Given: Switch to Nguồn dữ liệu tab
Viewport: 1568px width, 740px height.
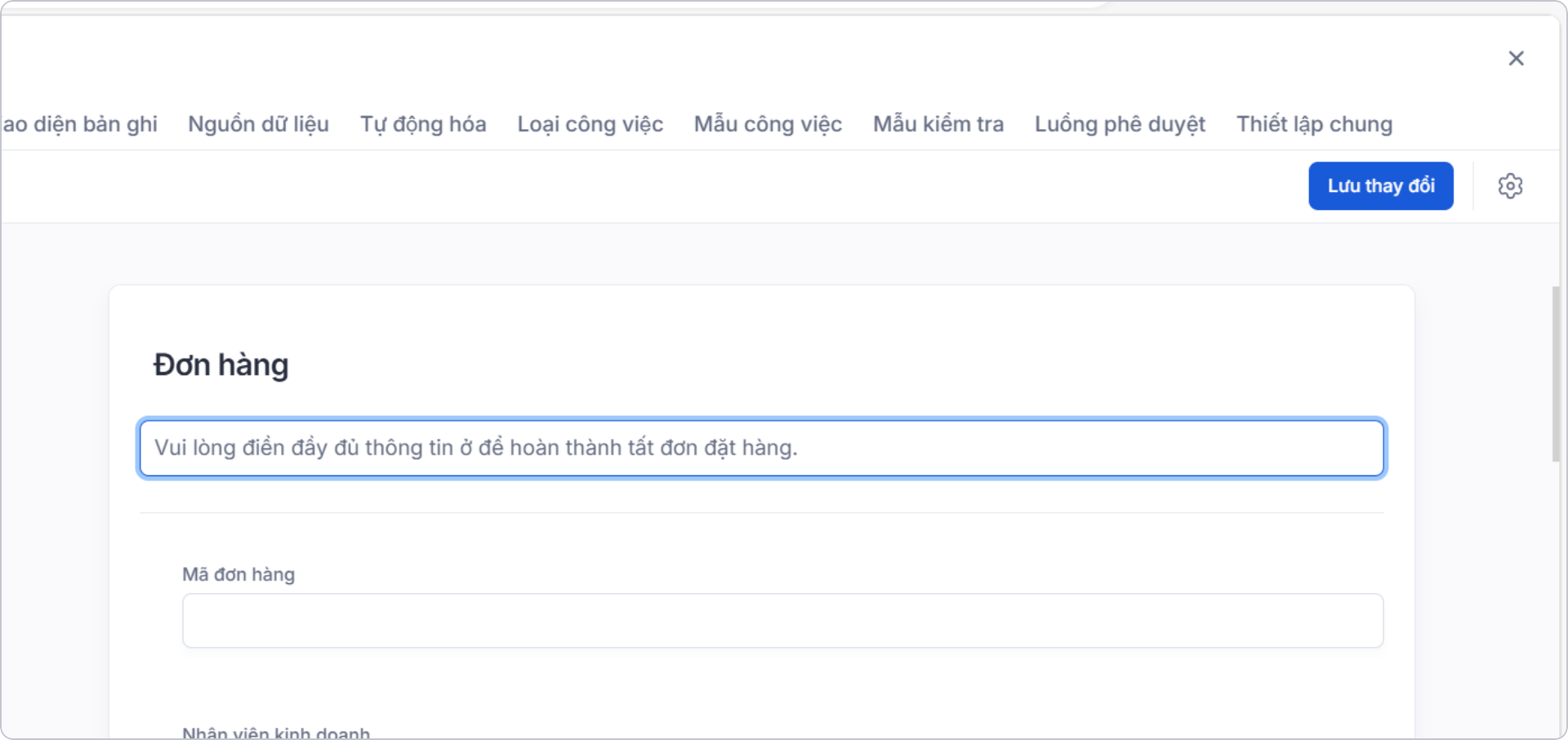Looking at the screenshot, I should (258, 124).
